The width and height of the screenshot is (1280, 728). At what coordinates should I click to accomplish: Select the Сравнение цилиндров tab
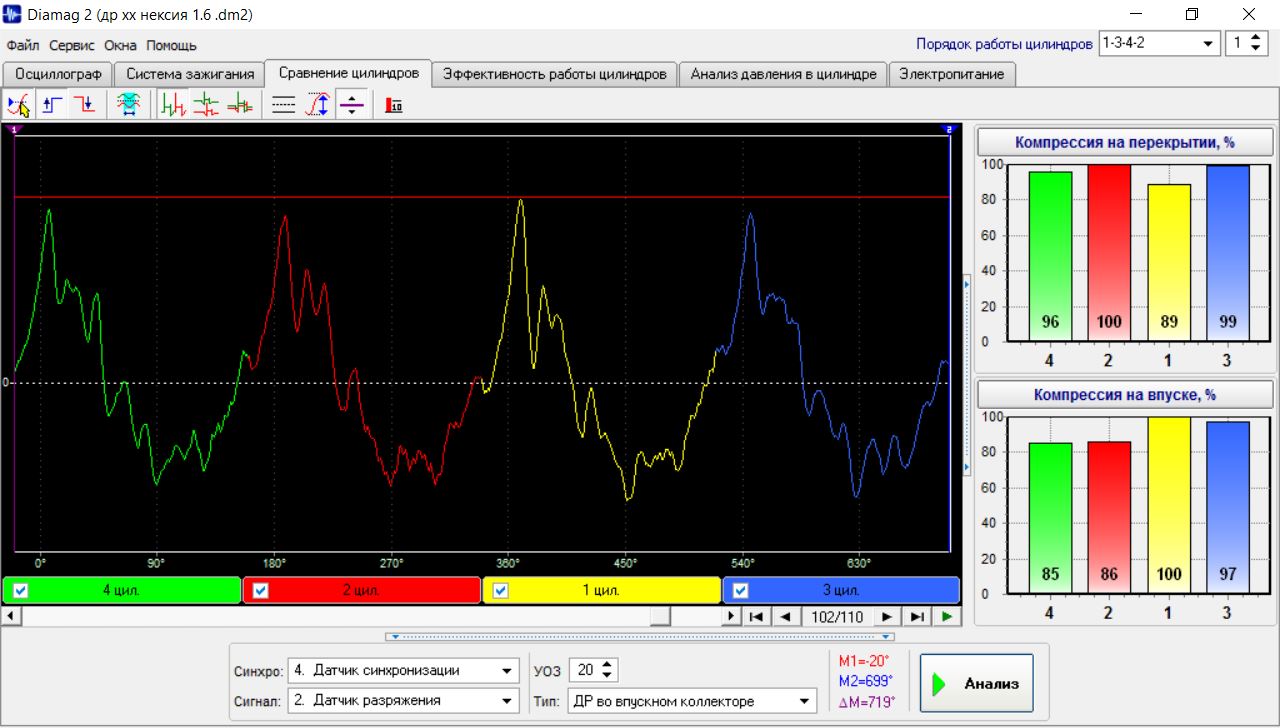point(349,73)
